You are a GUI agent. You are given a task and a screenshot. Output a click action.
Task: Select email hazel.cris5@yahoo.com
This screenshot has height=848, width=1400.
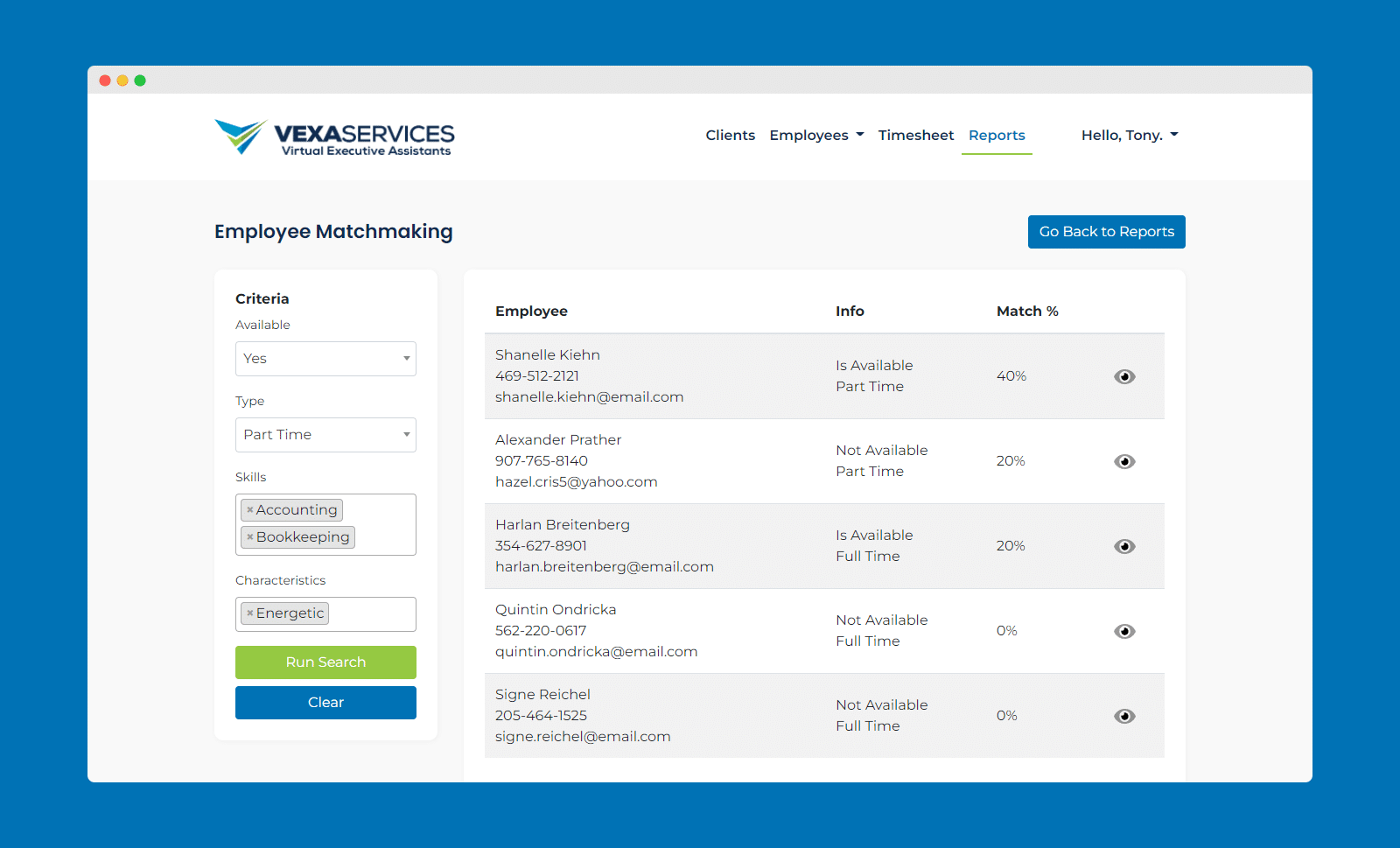(x=576, y=482)
